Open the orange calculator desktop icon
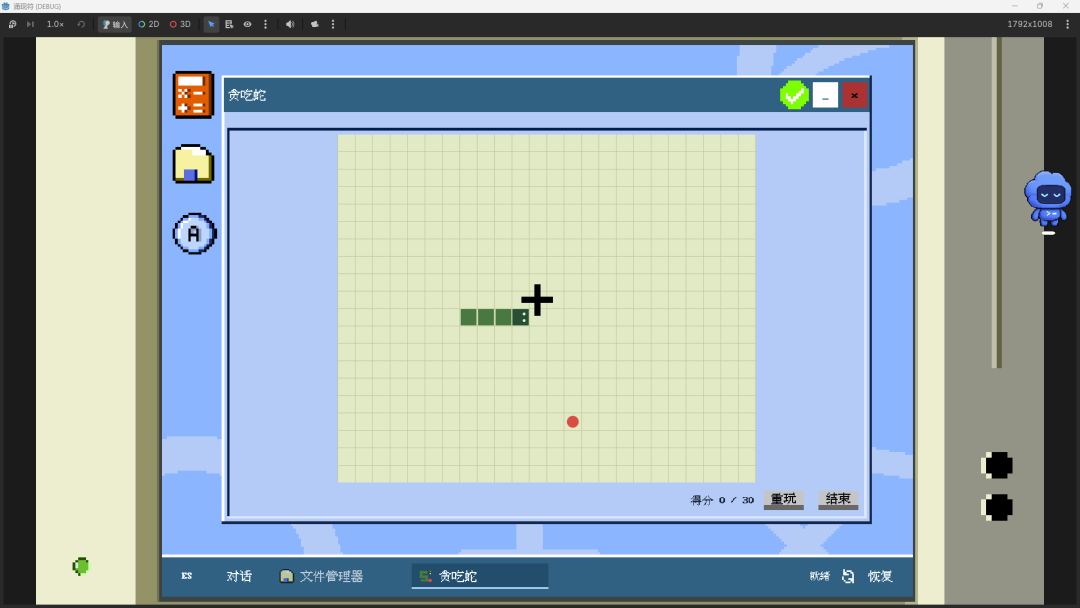The image size is (1080, 608). [193, 95]
